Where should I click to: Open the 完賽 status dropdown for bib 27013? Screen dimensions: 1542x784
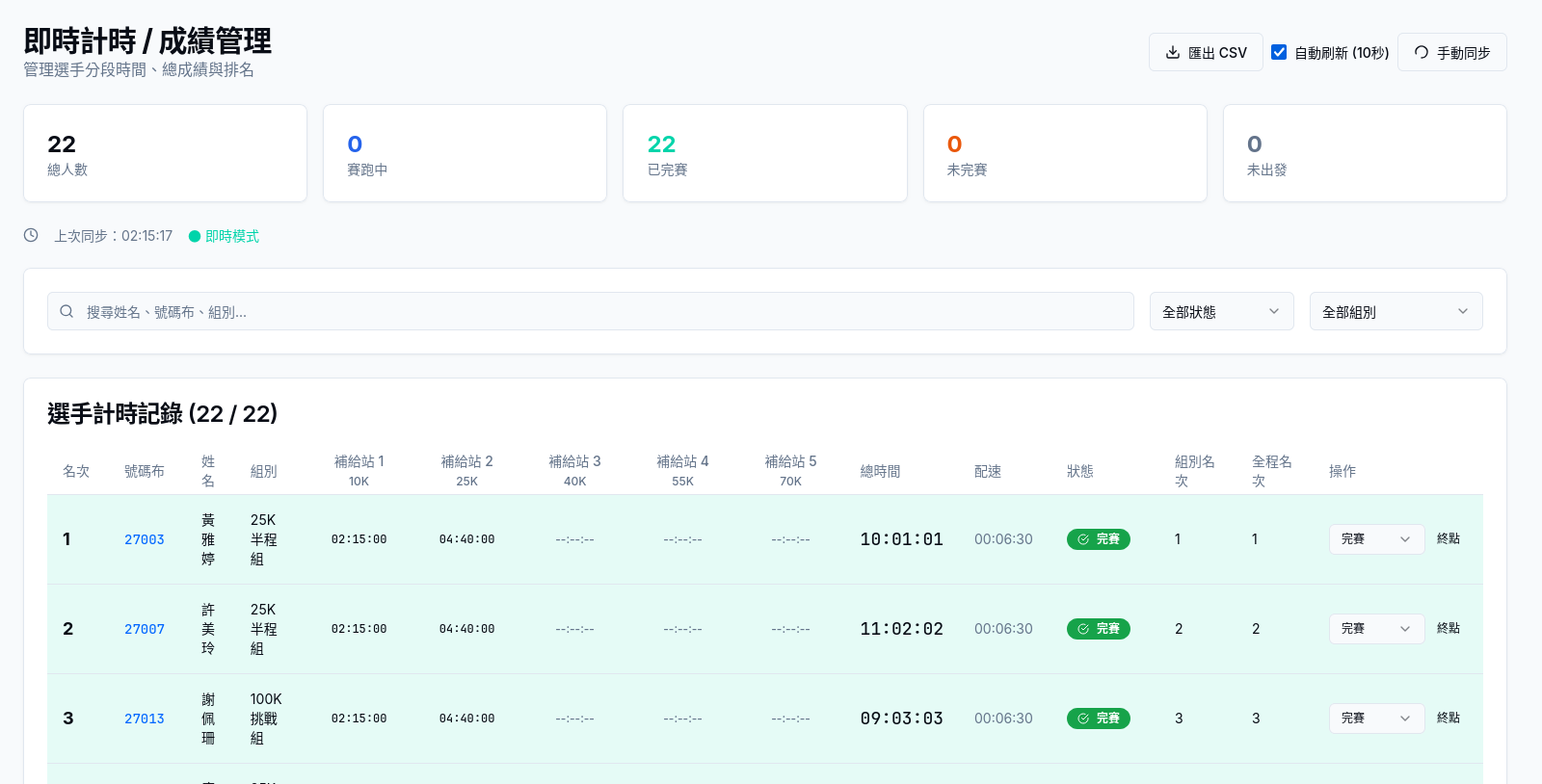click(1376, 719)
